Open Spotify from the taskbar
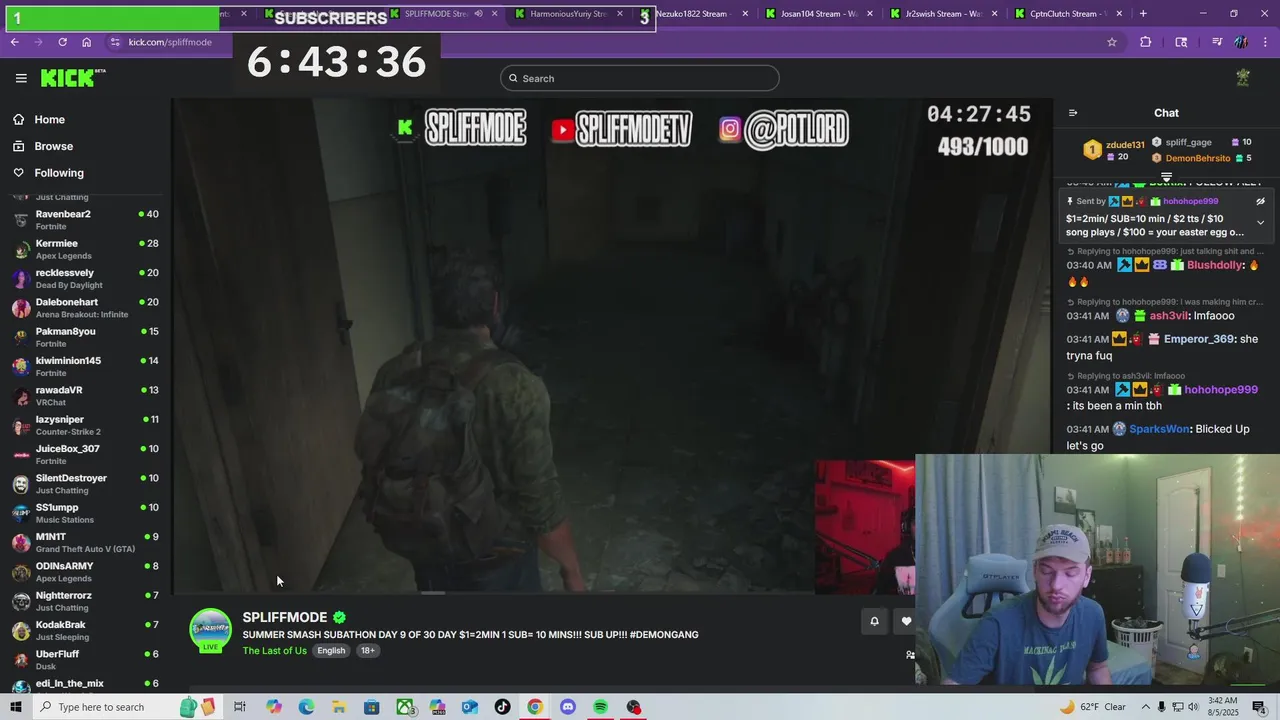The height and width of the screenshot is (720, 1280). 600,707
